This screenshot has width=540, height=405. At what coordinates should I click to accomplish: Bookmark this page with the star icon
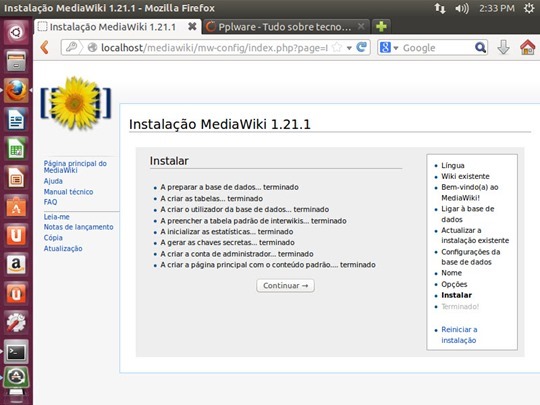click(337, 48)
